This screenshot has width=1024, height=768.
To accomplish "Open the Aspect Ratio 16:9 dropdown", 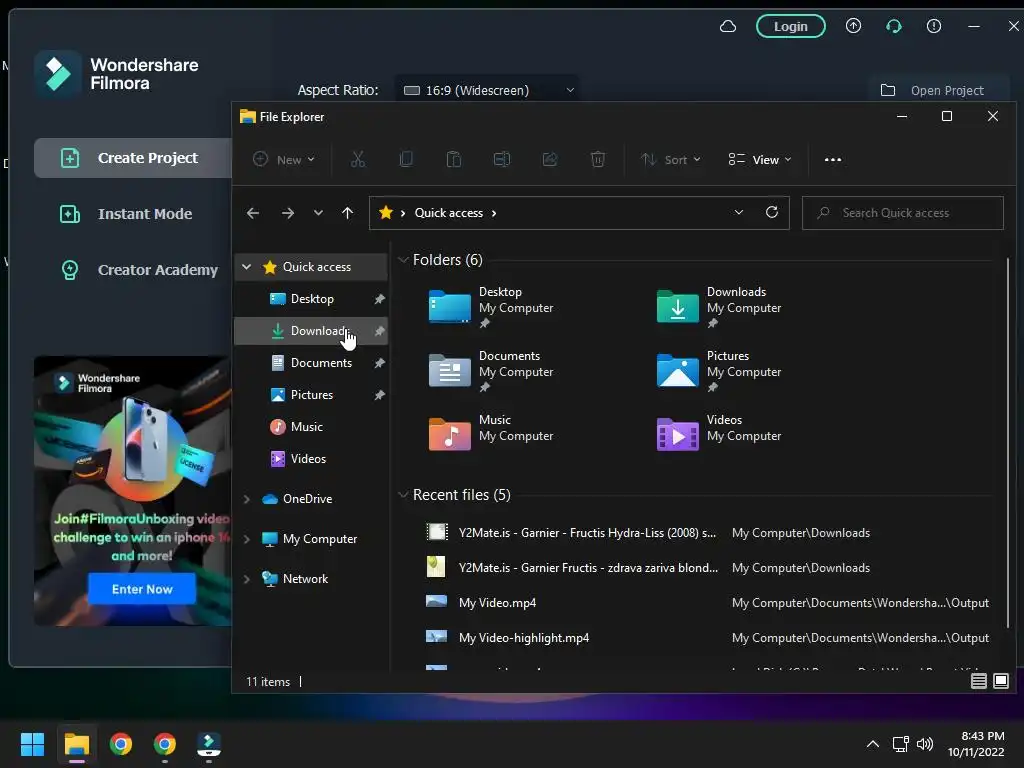I will pos(487,90).
